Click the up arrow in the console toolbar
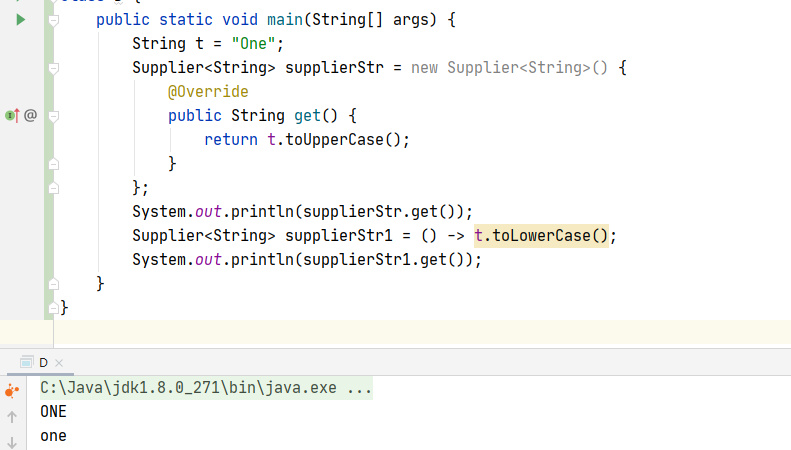Image resolution: width=791 pixels, height=450 pixels. tap(12, 416)
